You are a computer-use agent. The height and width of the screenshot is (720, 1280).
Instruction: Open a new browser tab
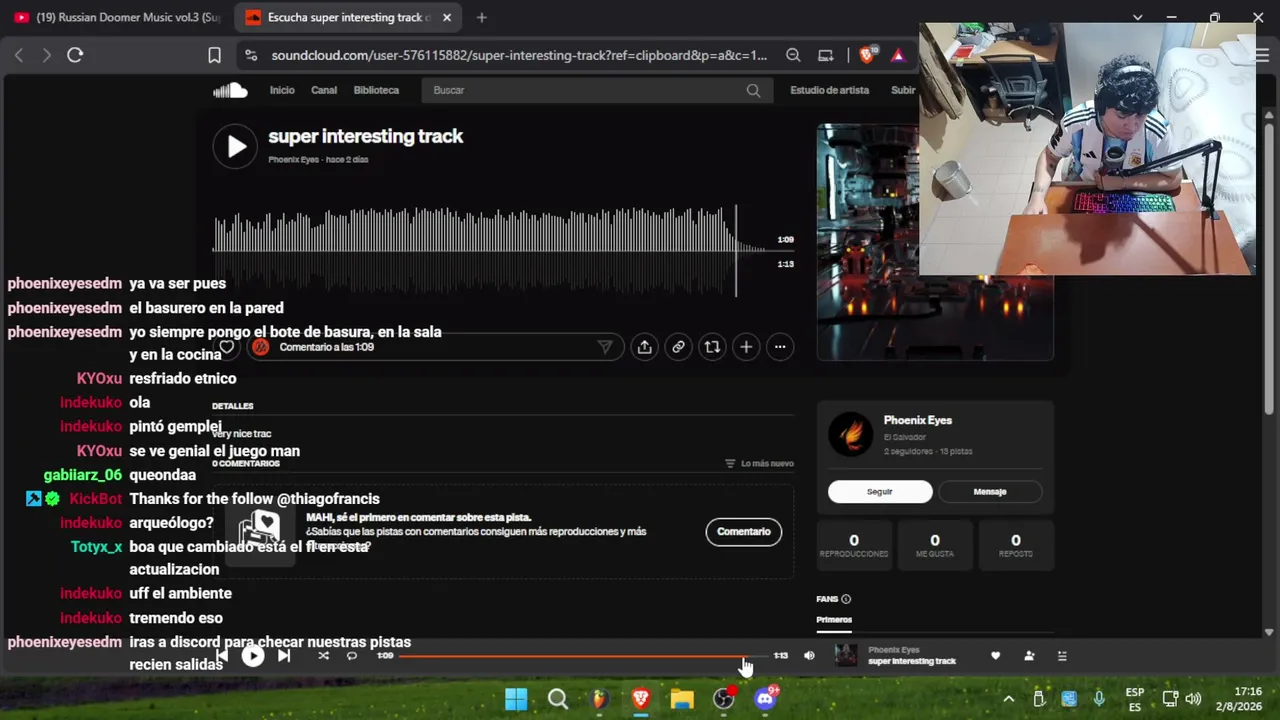point(482,18)
